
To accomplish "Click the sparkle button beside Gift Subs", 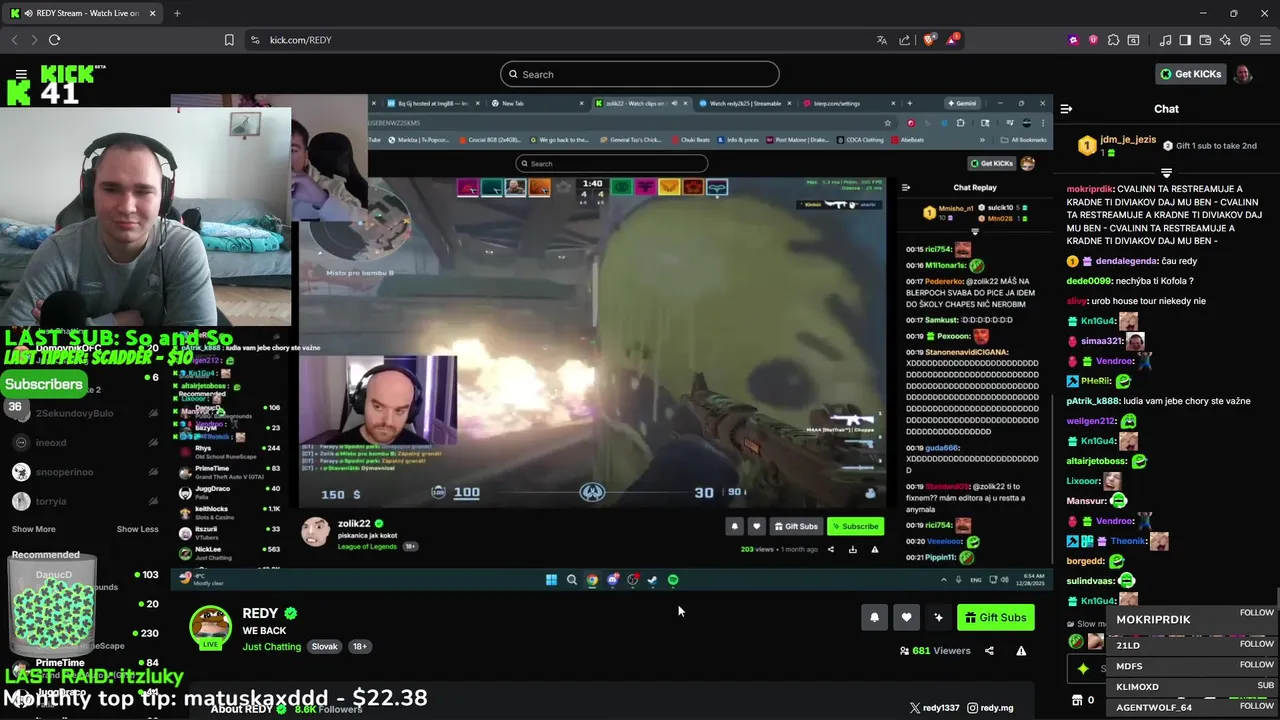I will tap(938, 618).
